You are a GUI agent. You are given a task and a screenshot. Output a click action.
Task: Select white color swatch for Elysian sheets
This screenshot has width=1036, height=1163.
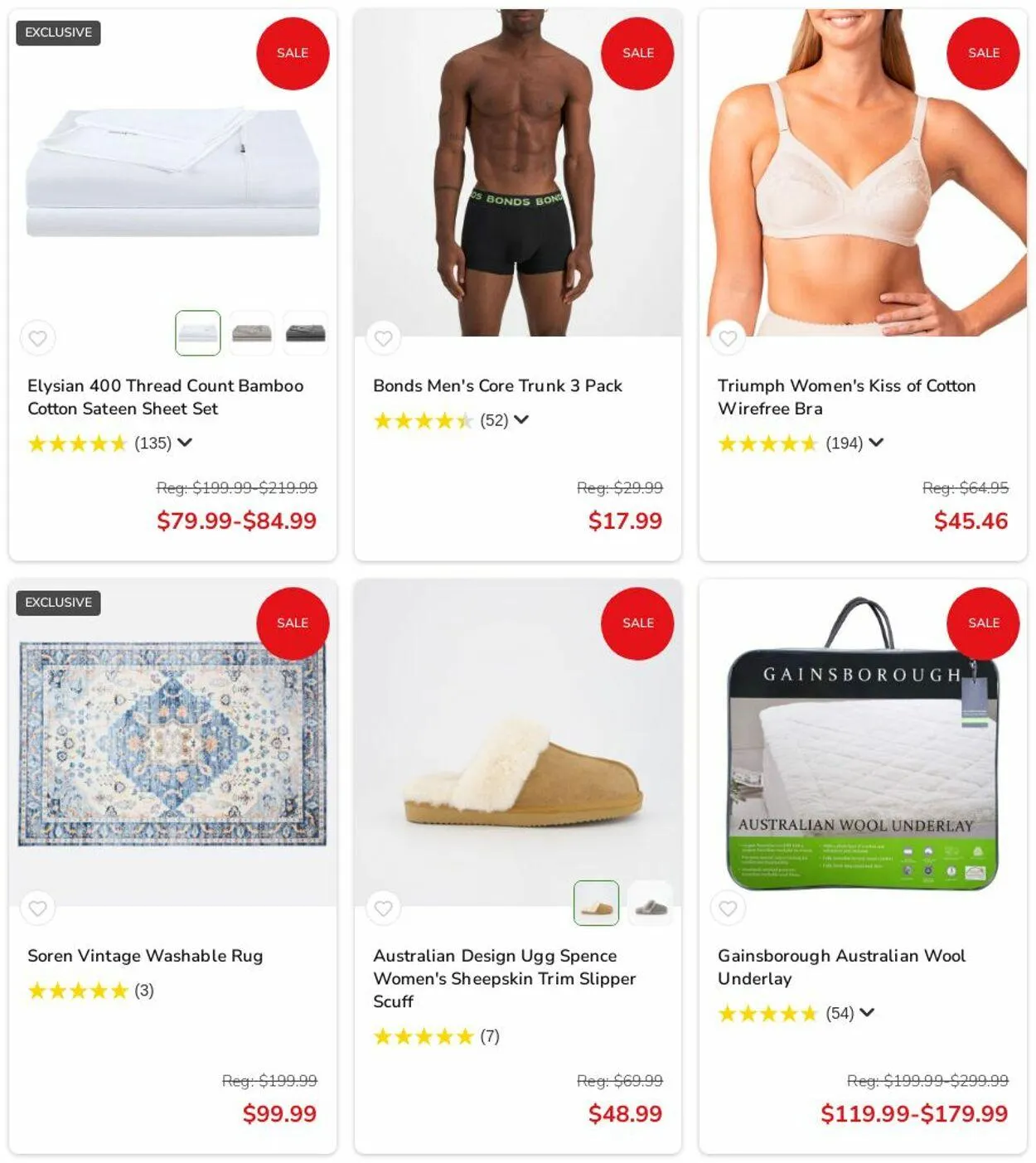[x=198, y=333]
